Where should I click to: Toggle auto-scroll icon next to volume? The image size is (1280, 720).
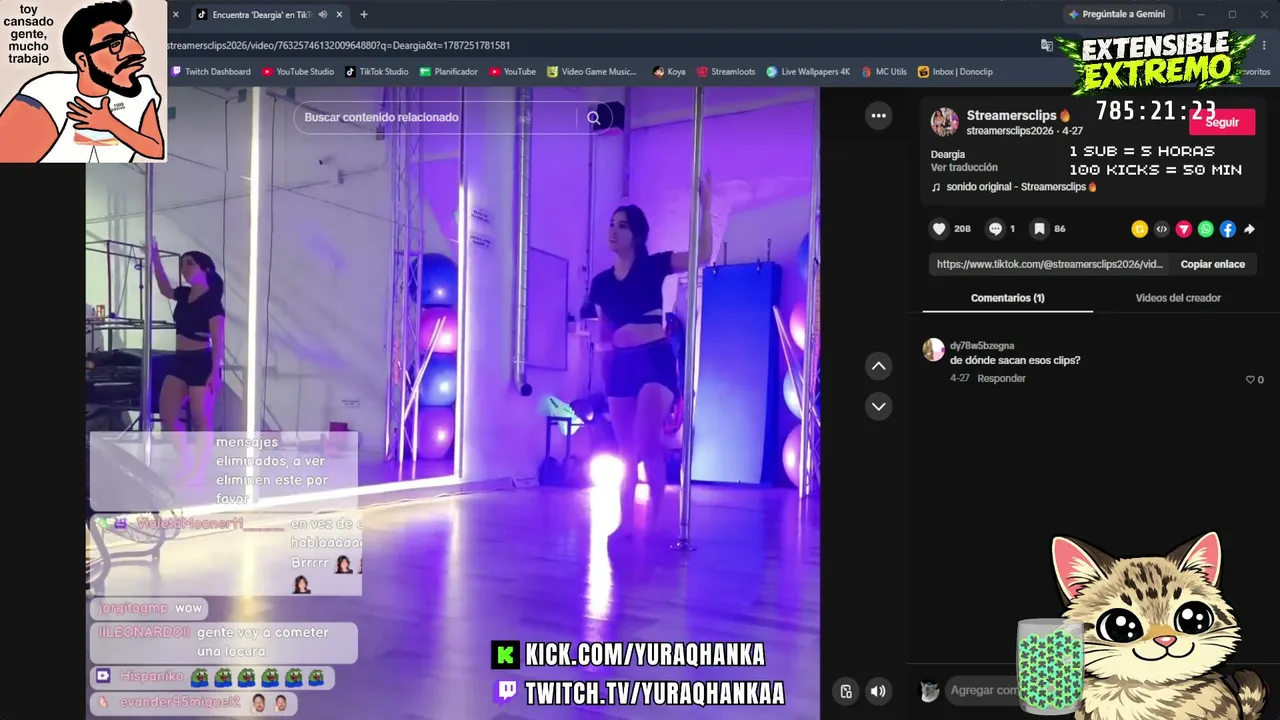846,691
